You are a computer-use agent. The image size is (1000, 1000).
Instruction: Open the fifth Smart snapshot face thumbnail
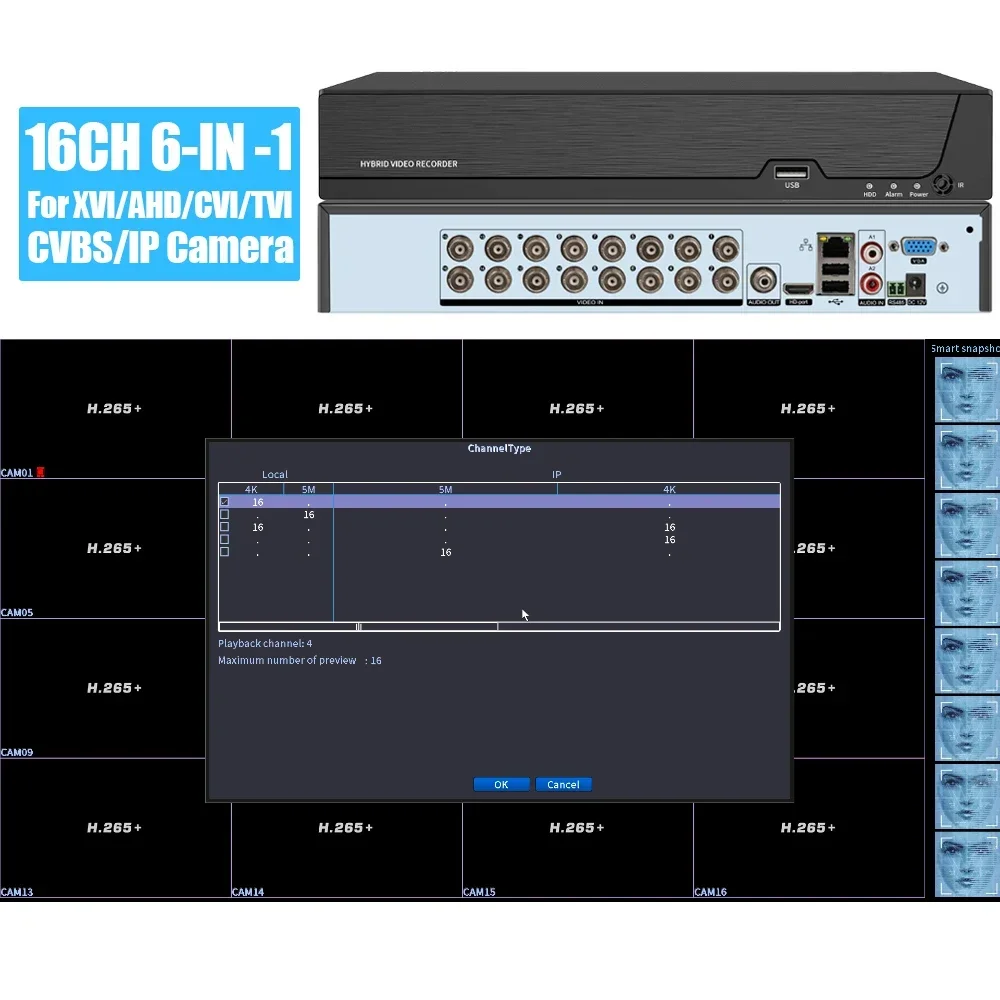coord(967,661)
